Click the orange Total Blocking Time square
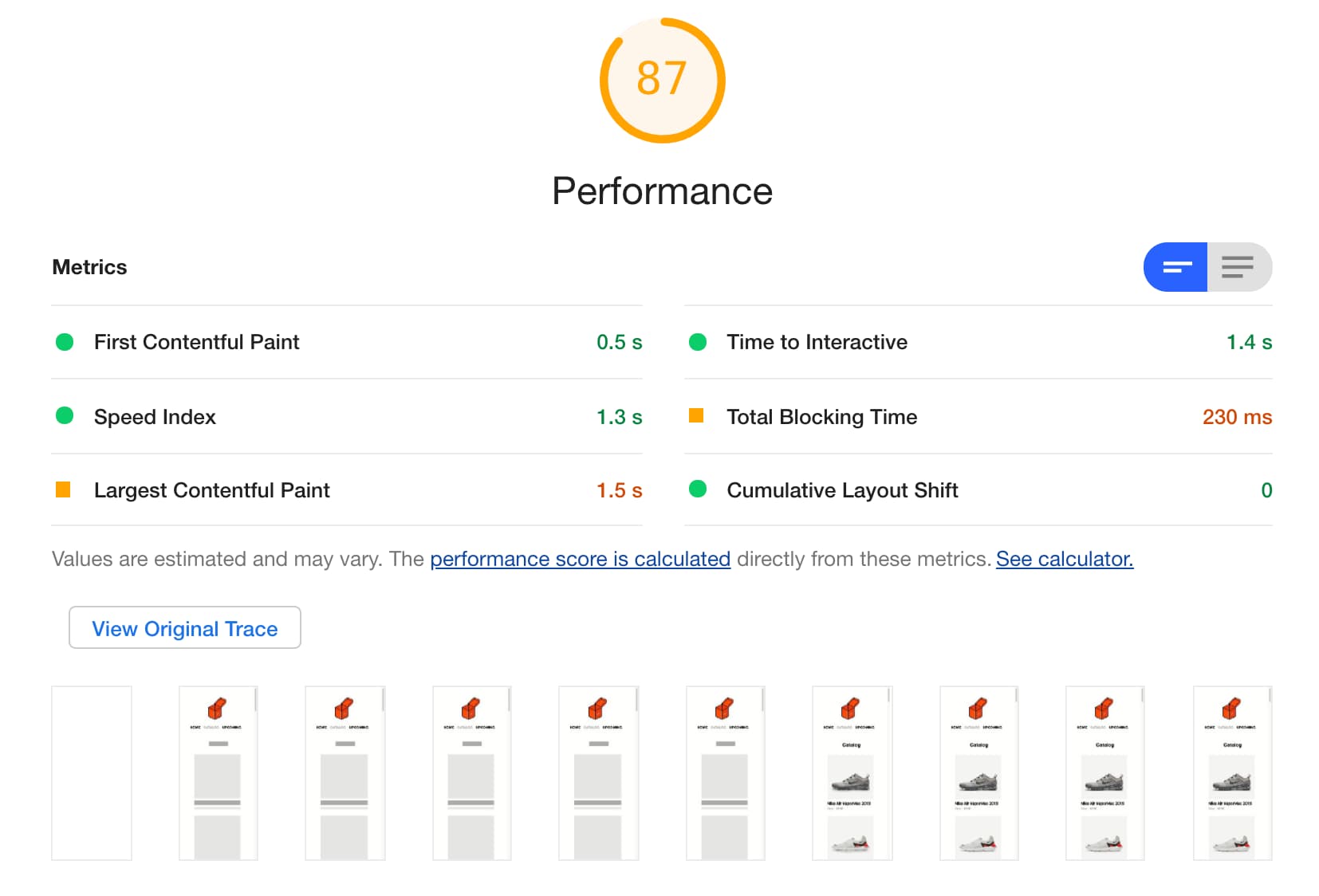The image size is (1319, 896). [696, 416]
